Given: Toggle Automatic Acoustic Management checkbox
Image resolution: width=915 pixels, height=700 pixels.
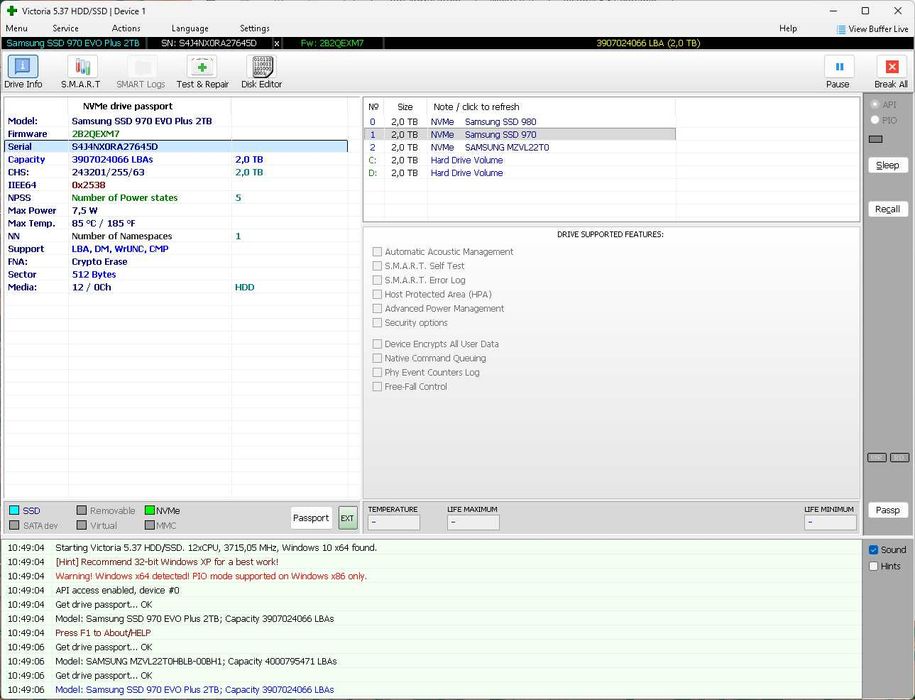Looking at the screenshot, I should 377,251.
